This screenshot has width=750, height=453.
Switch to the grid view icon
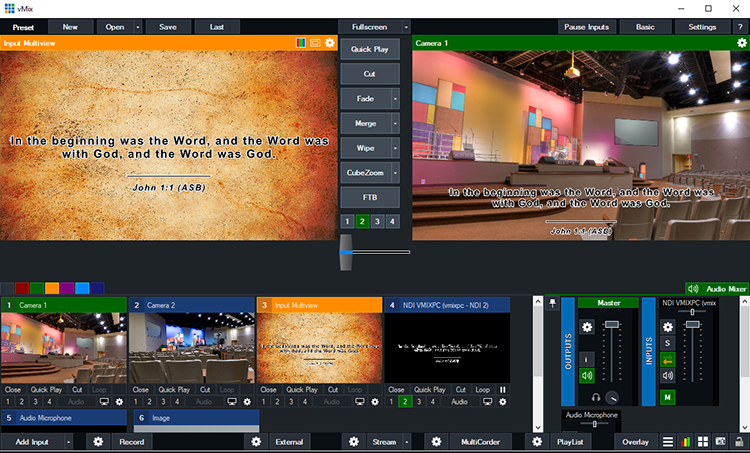click(703, 441)
